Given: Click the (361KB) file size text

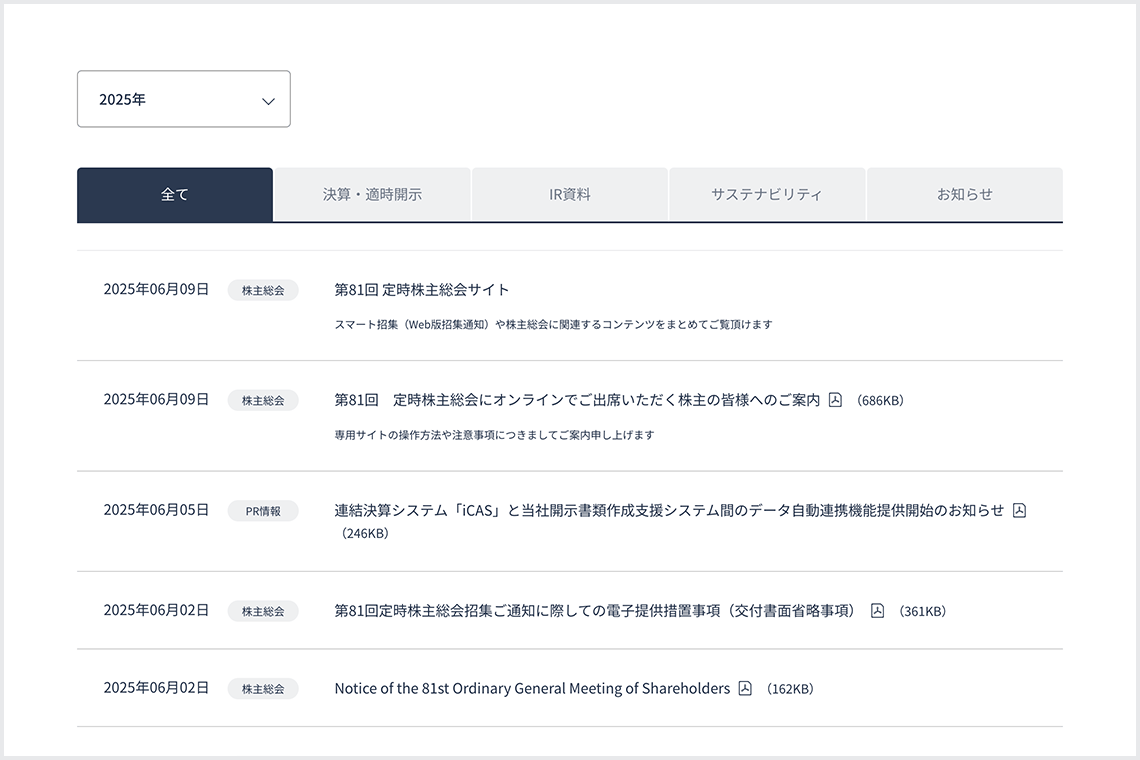Looking at the screenshot, I should [923, 612].
